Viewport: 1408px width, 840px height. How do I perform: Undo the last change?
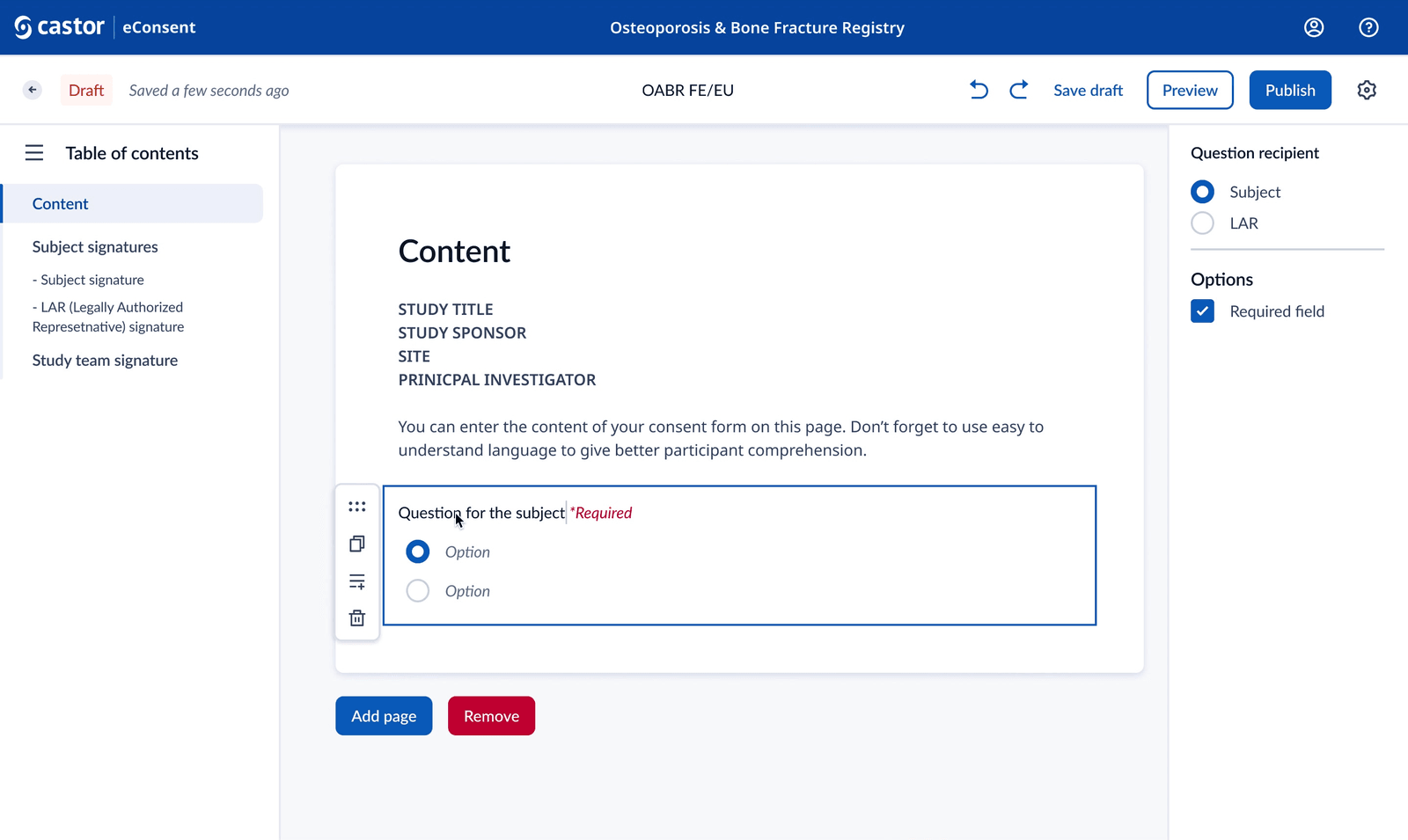(x=979, y=90)
